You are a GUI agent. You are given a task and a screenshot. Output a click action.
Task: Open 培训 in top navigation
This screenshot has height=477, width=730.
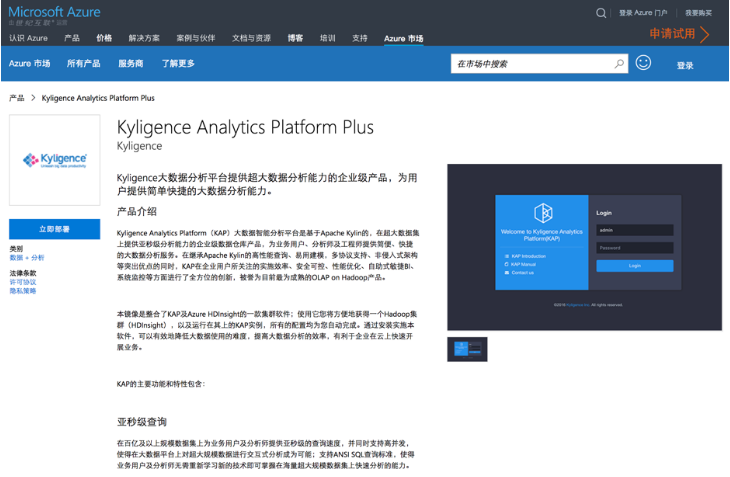327,38
